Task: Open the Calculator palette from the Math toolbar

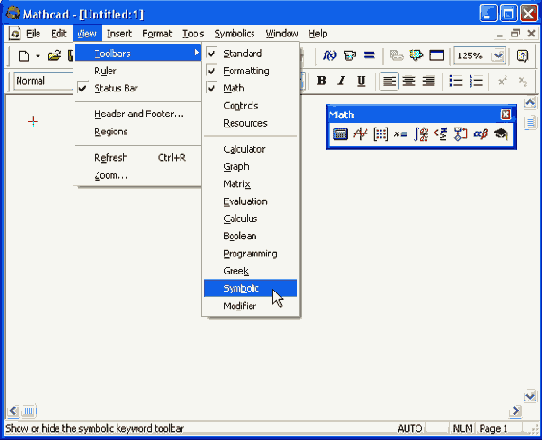Action: tap(340, 134)
